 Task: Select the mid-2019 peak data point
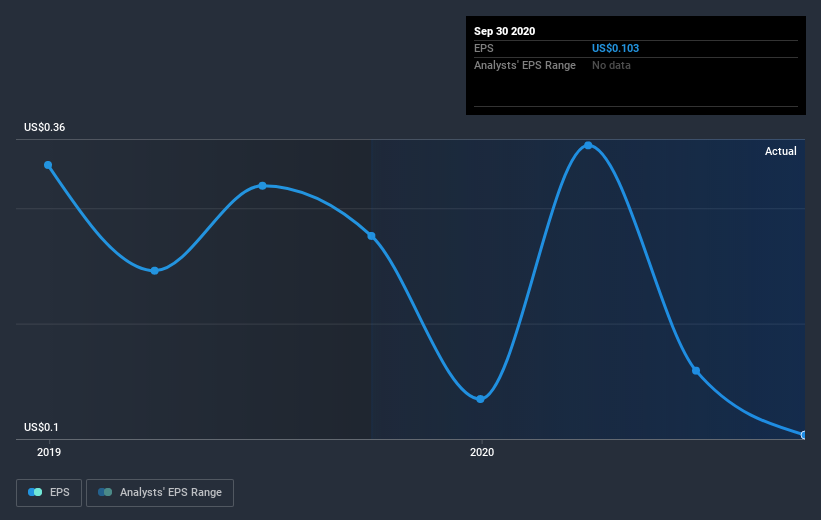point(262,186)
